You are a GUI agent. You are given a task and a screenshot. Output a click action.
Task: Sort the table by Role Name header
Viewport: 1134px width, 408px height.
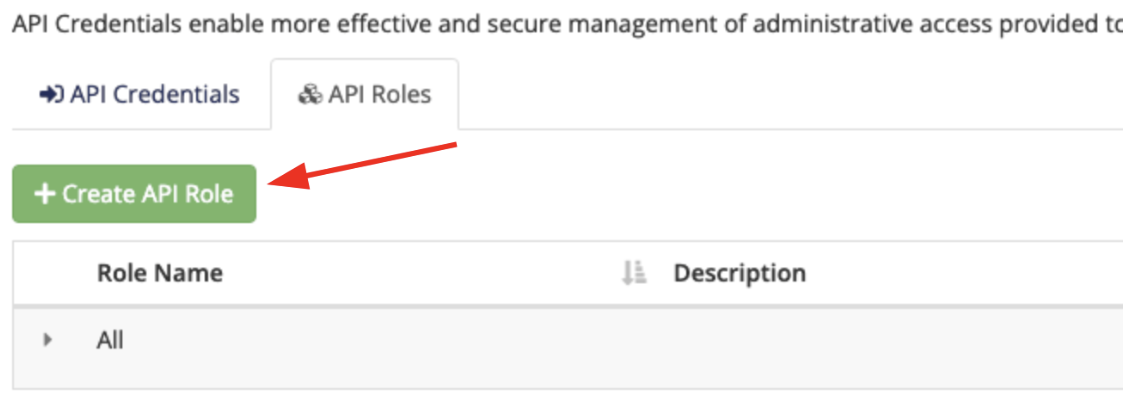point(160,273)
